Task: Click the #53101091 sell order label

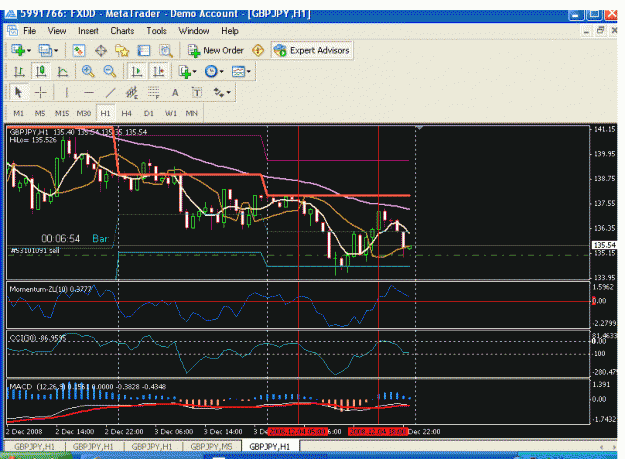Action: pyautogui.click(x=34, y=250)
